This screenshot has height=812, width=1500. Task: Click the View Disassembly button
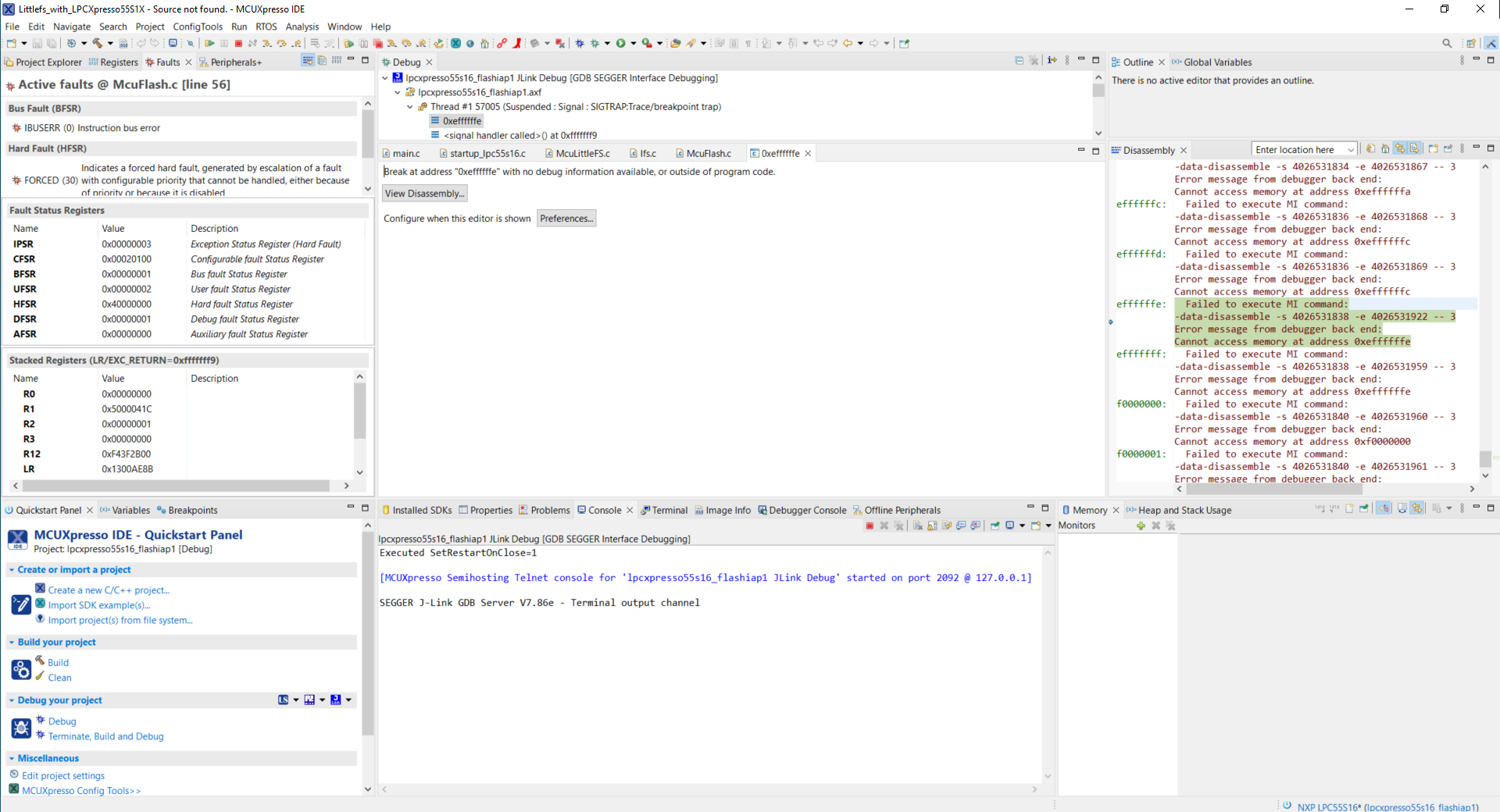(x=424, y=193)
